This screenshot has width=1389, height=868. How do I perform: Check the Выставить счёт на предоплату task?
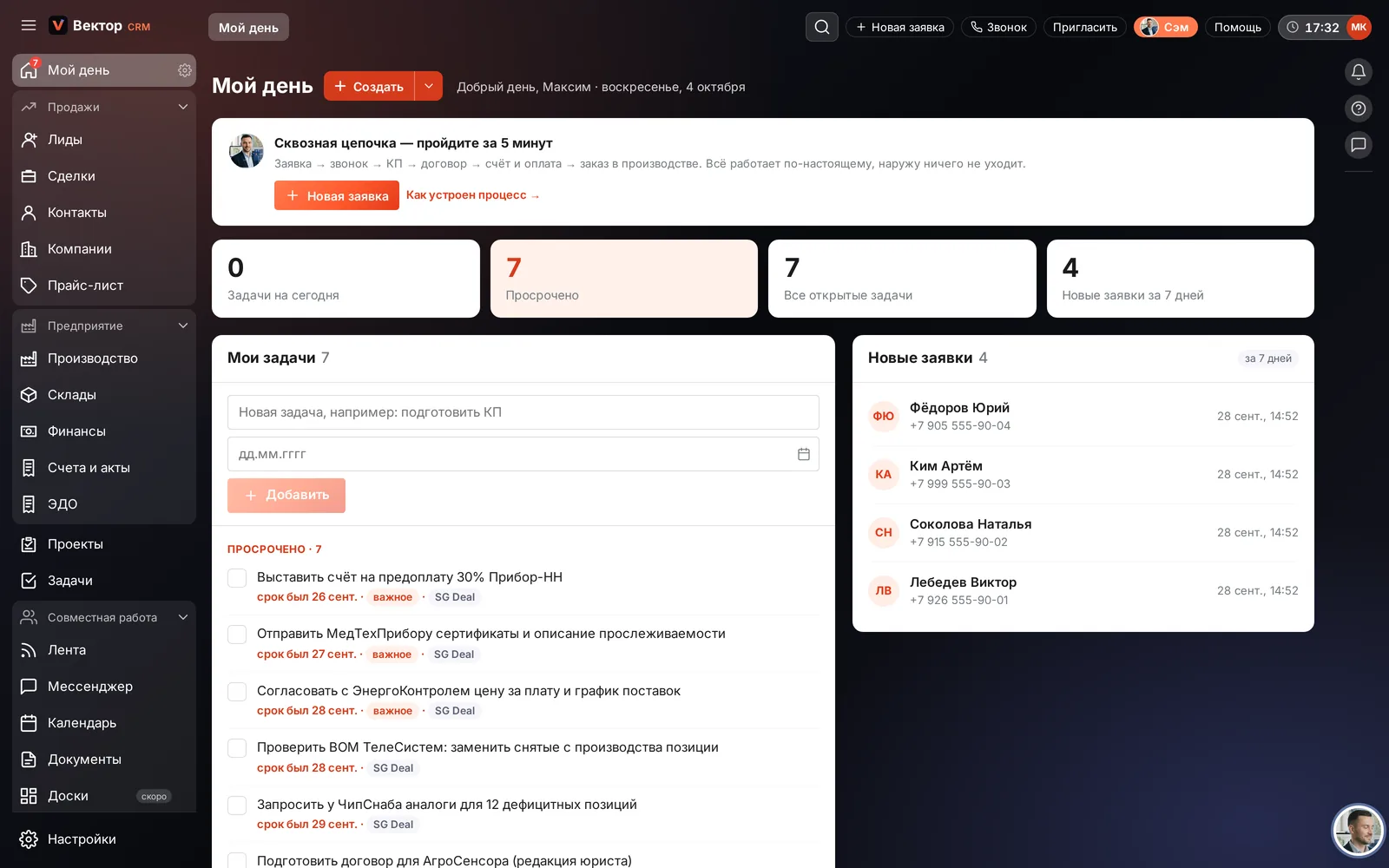pos(237,578)
